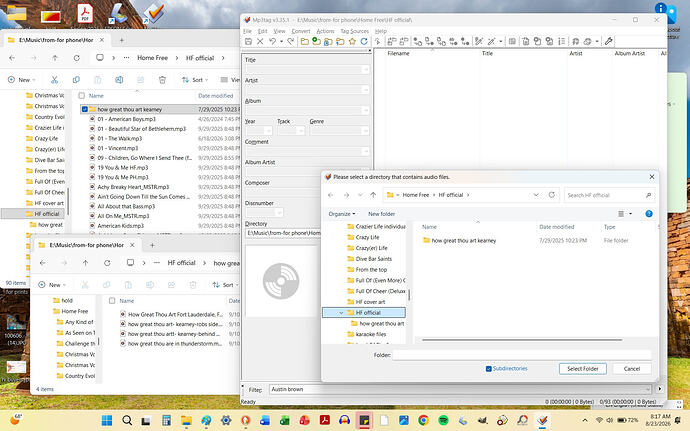The height and width of the screenshot is (431, 690).
Task: Click the Back arrow in the folder dialog
Action: point(331,195)
